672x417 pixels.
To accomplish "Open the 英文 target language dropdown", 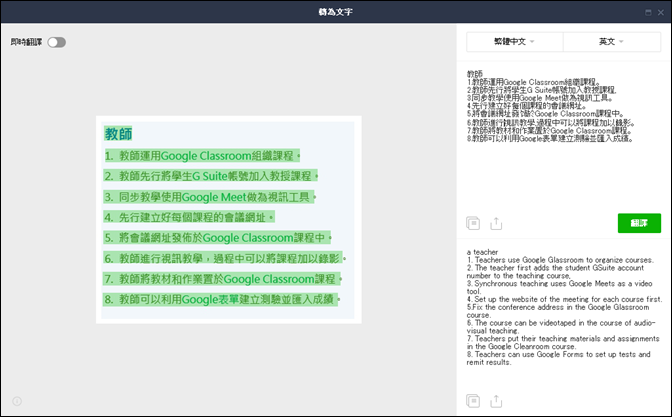I will point(612,42).
